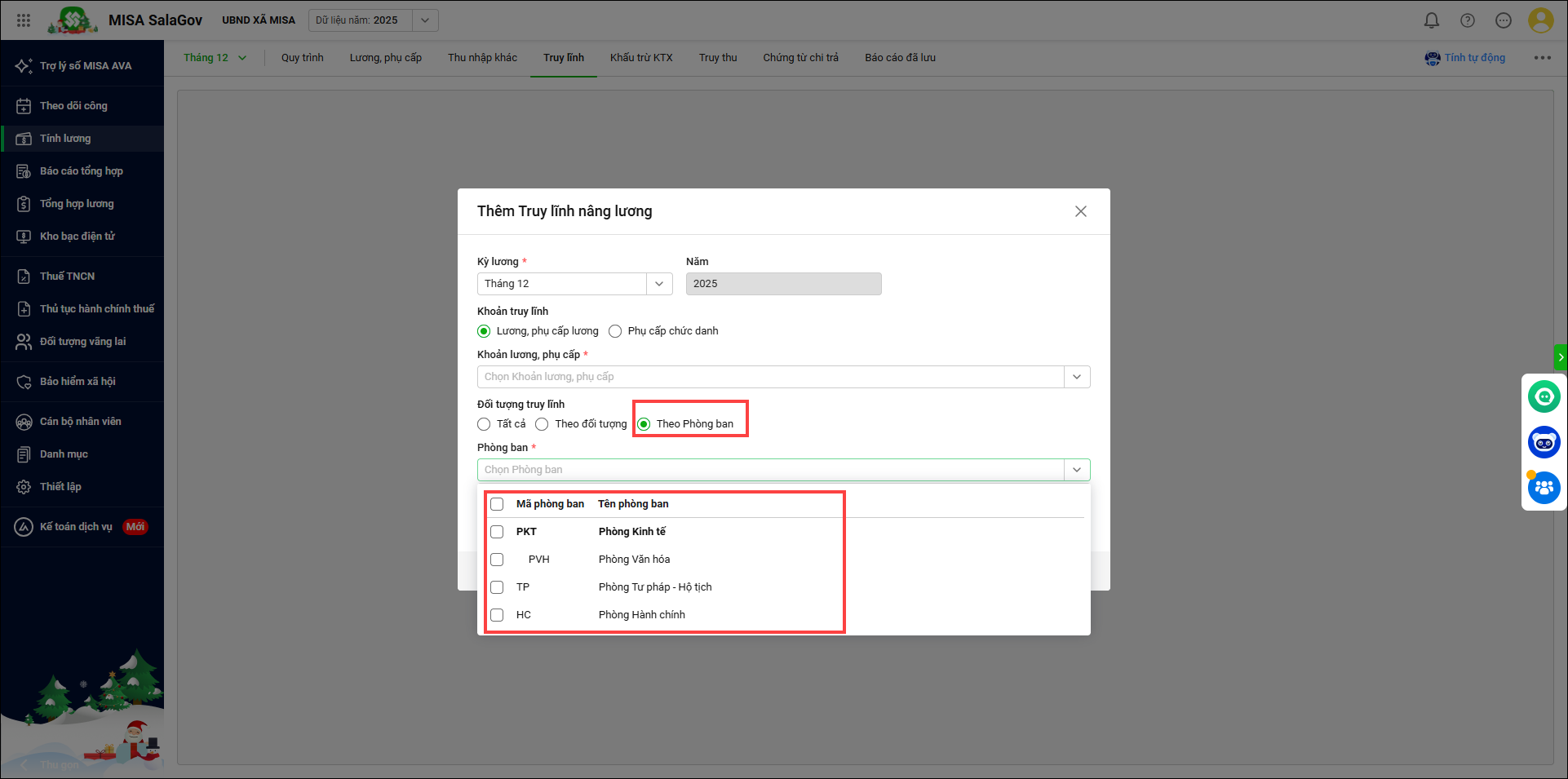This screenshot has height=779, width=1568.
Task: Open Theo dõi công in sidebar
Action: pyautogui.click(x=73, y=106)
